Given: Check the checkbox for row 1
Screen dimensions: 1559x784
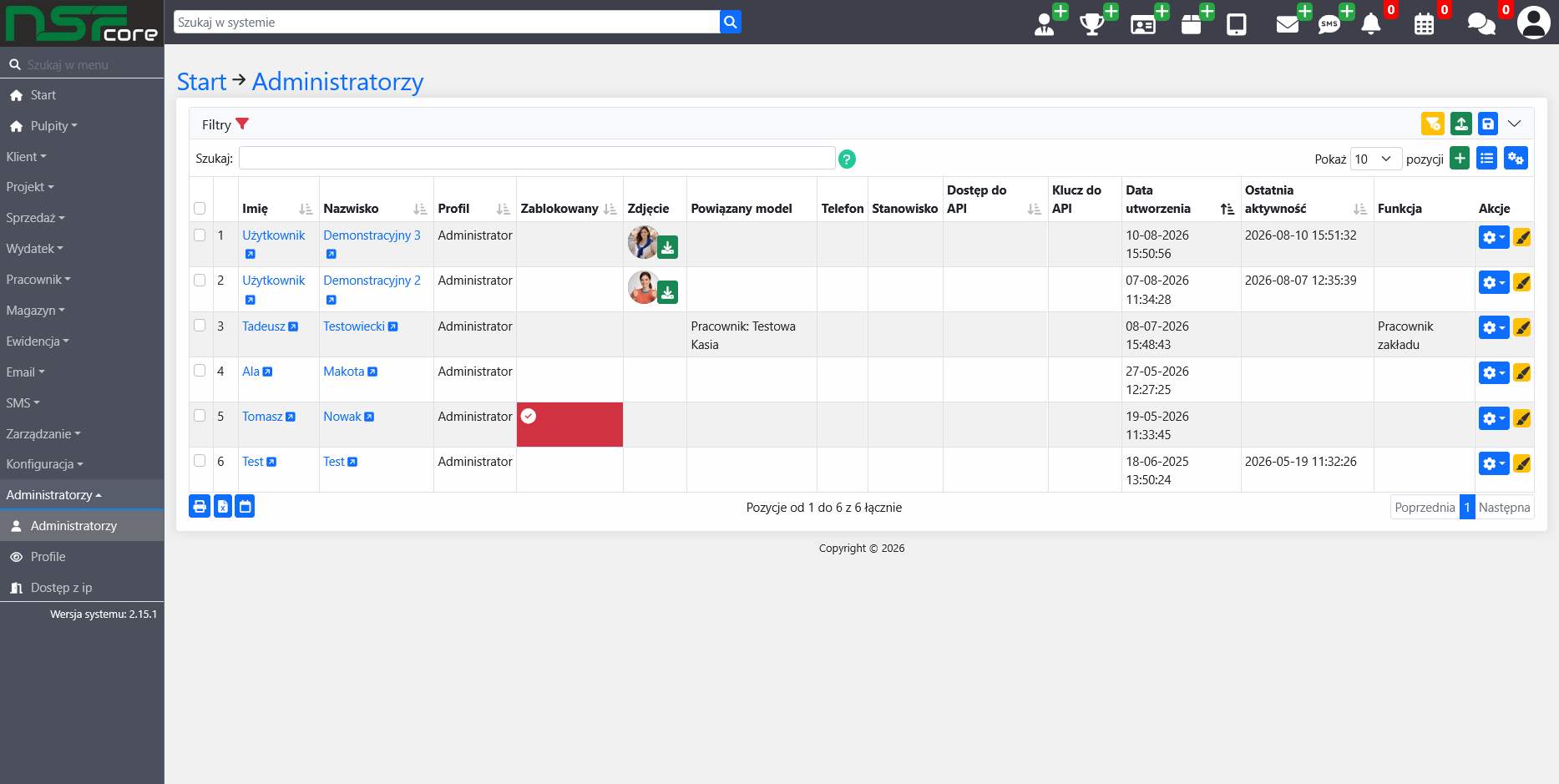Looking at the screenshot, I should [x=200, y=235].
